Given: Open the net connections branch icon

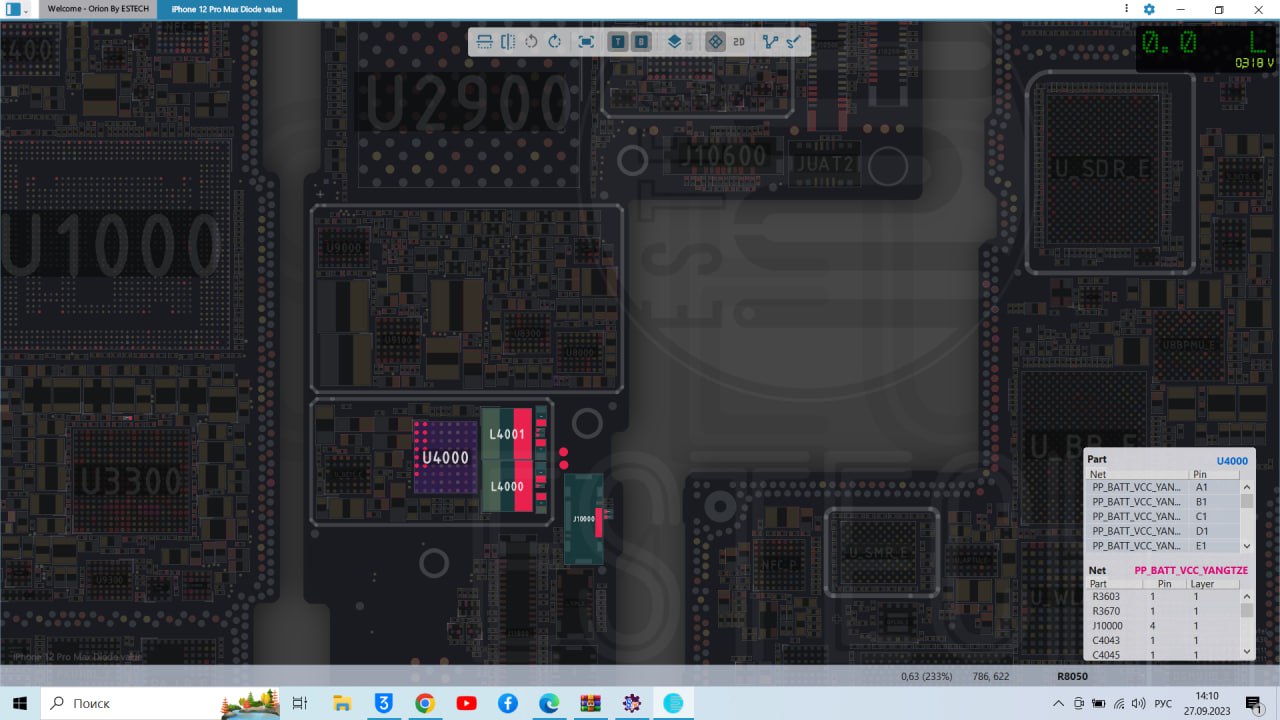Looking at the screenshot, I should (770, 42).
